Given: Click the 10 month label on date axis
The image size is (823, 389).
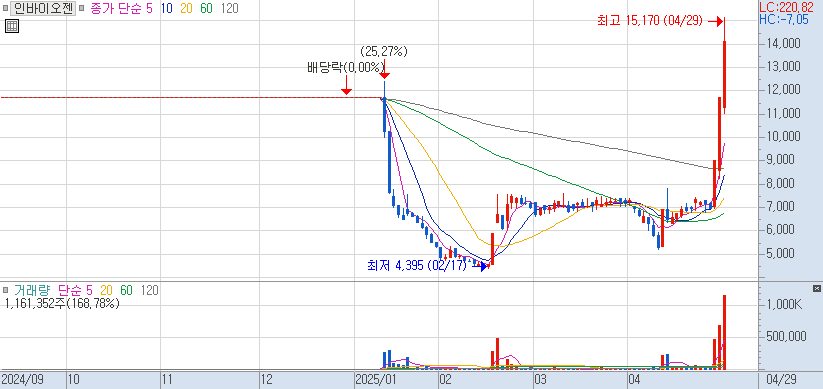Looking at the screenshot, I should pos(74,379).
